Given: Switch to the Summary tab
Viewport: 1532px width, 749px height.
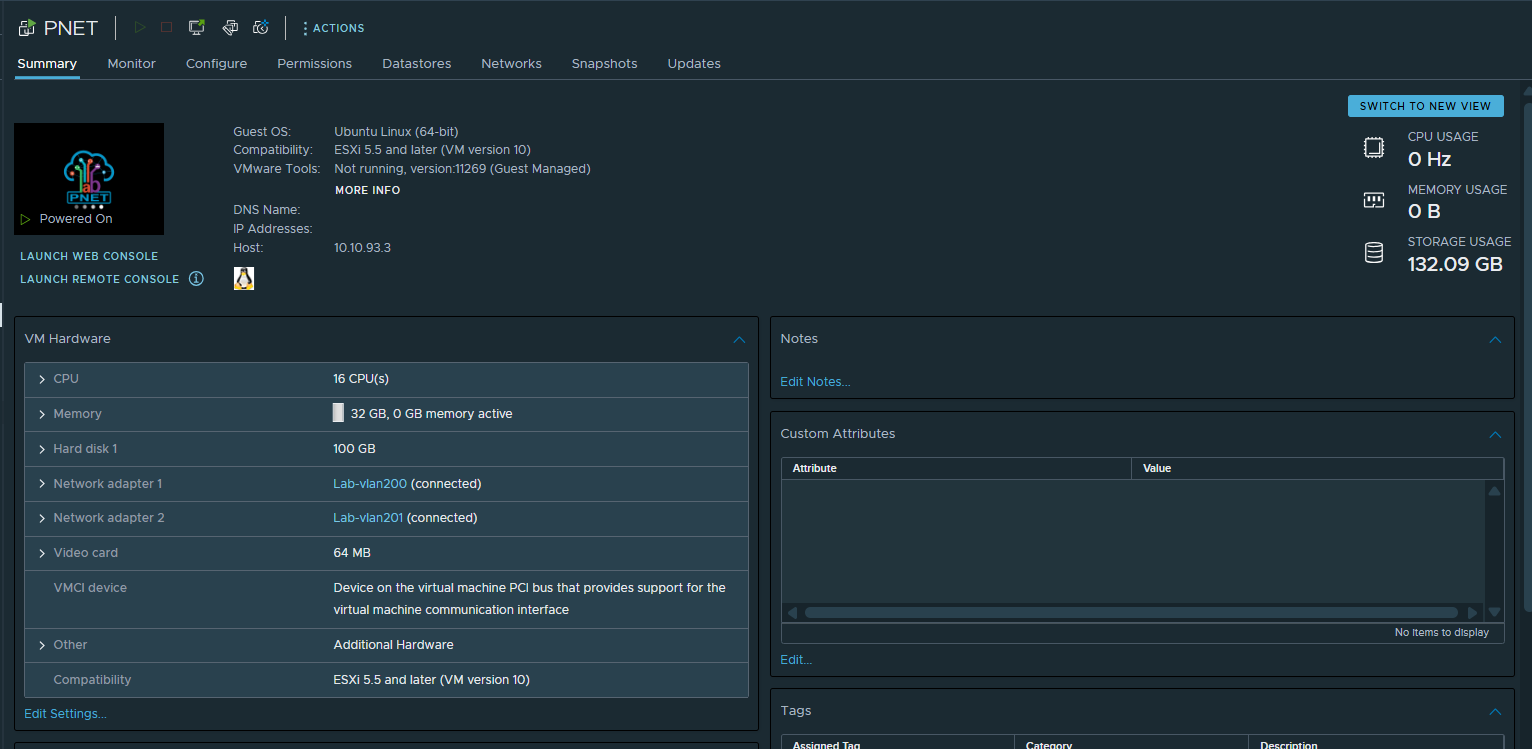Looking at the screenshot, I should pyautogui.click(x=47, y=64).
